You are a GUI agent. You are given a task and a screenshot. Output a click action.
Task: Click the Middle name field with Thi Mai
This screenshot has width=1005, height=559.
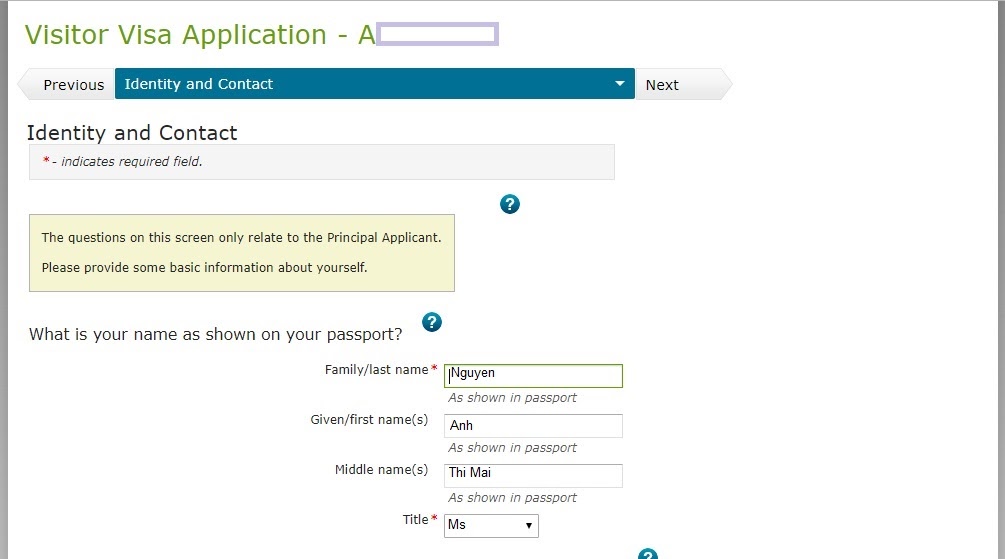(x=533, y=475)
